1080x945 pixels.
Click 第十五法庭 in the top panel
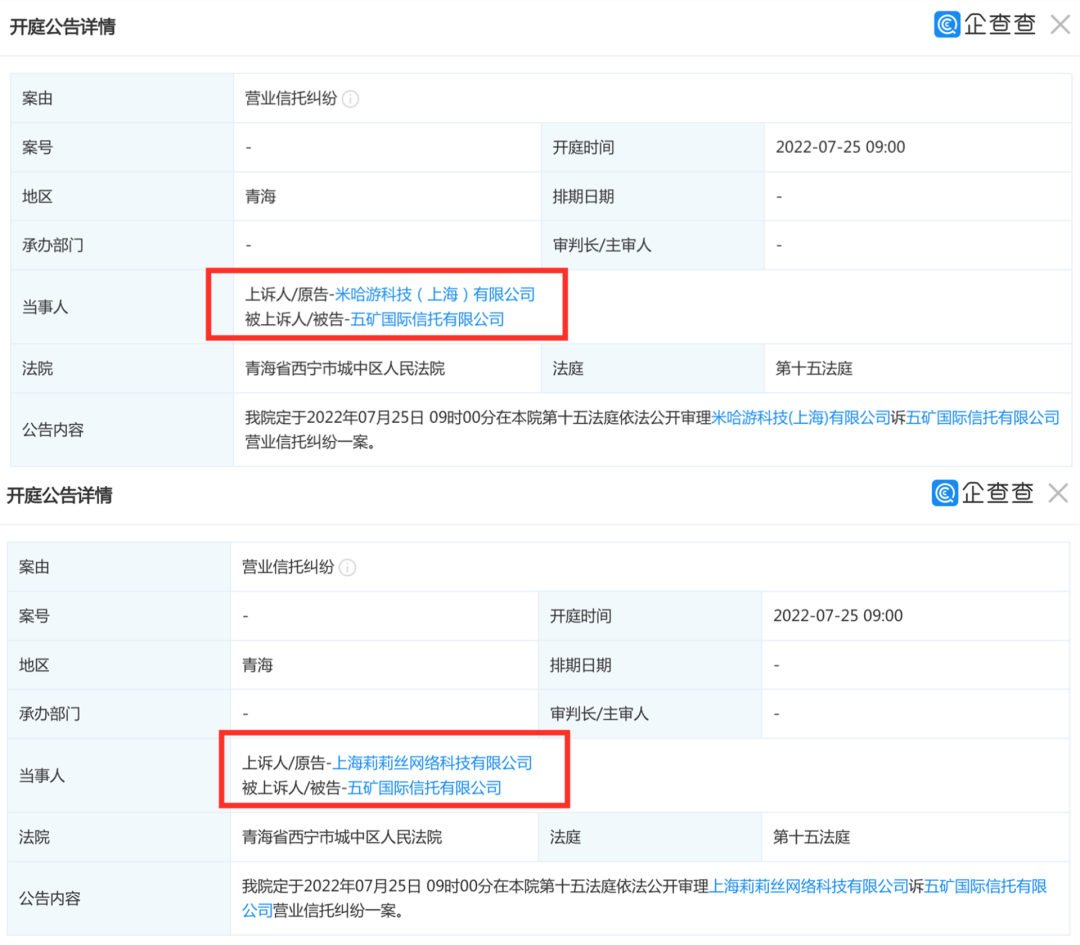(x=814, y=368)
